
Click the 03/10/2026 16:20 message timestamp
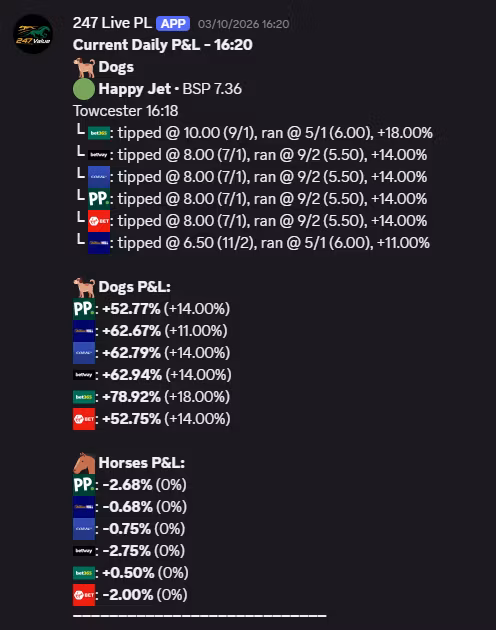pos(243,24)
